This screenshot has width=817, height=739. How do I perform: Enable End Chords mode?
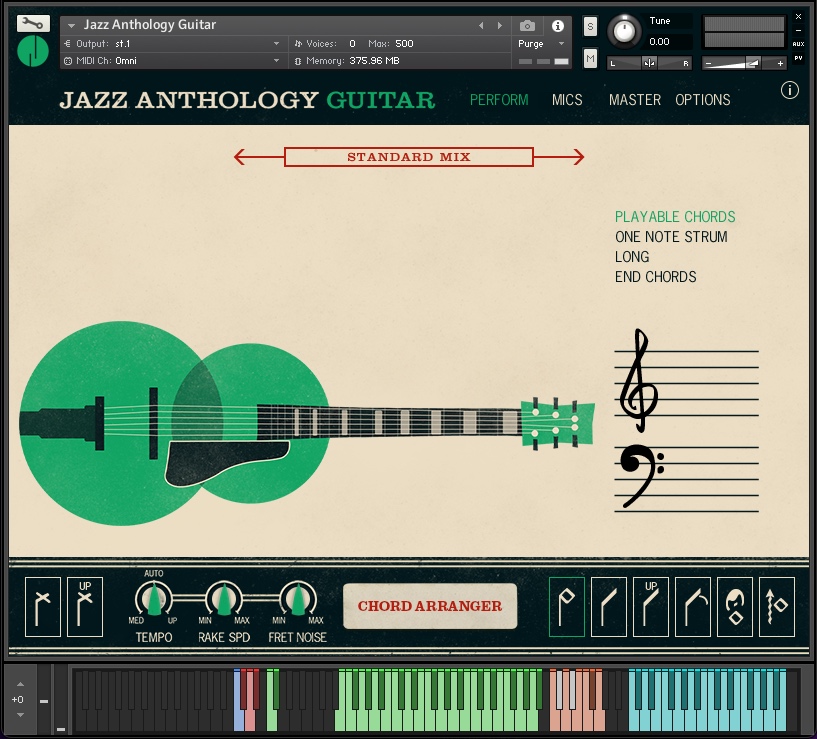pyautogui.click(x=655, y=277)
